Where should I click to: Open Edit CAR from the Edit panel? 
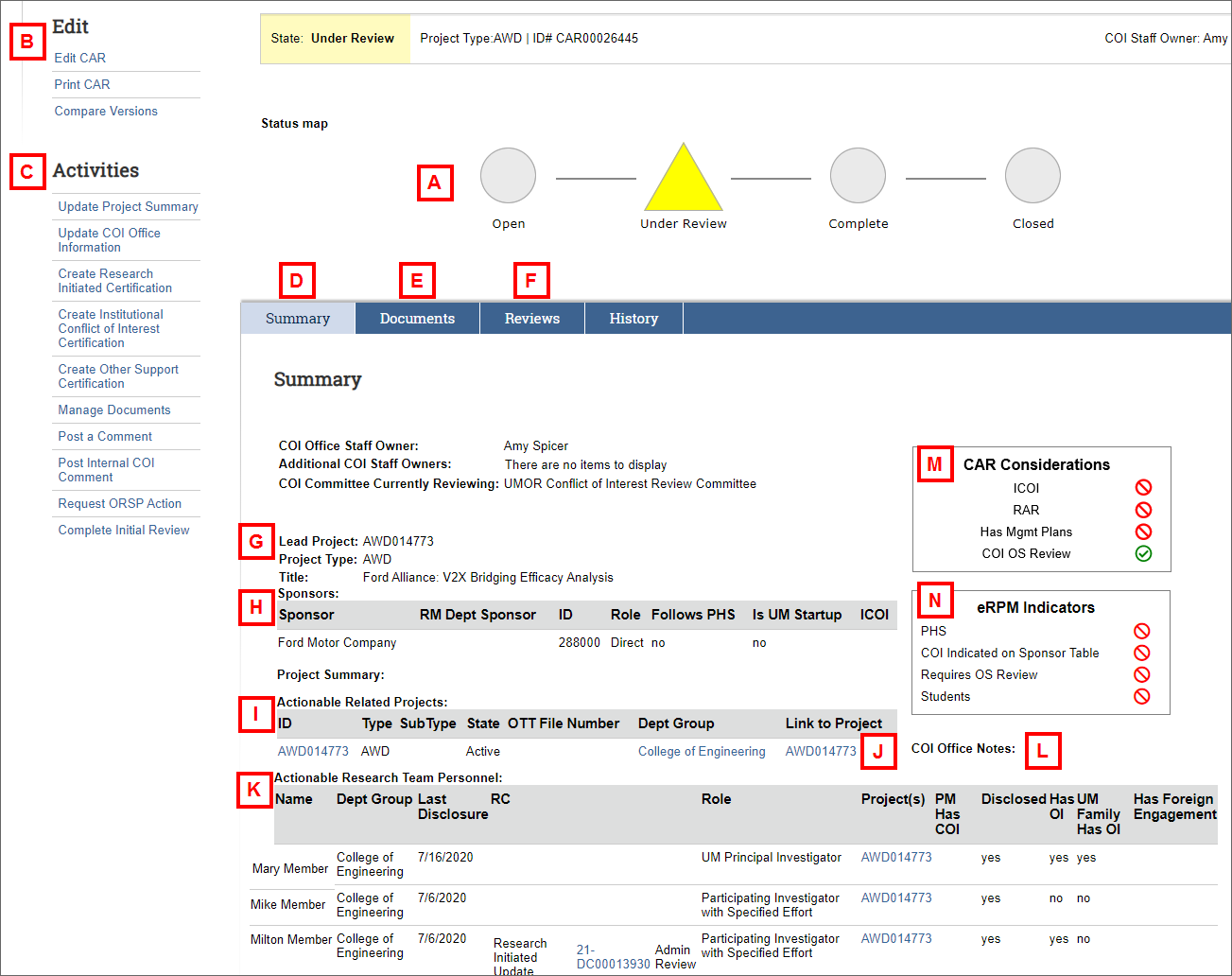tap(79, 58)
